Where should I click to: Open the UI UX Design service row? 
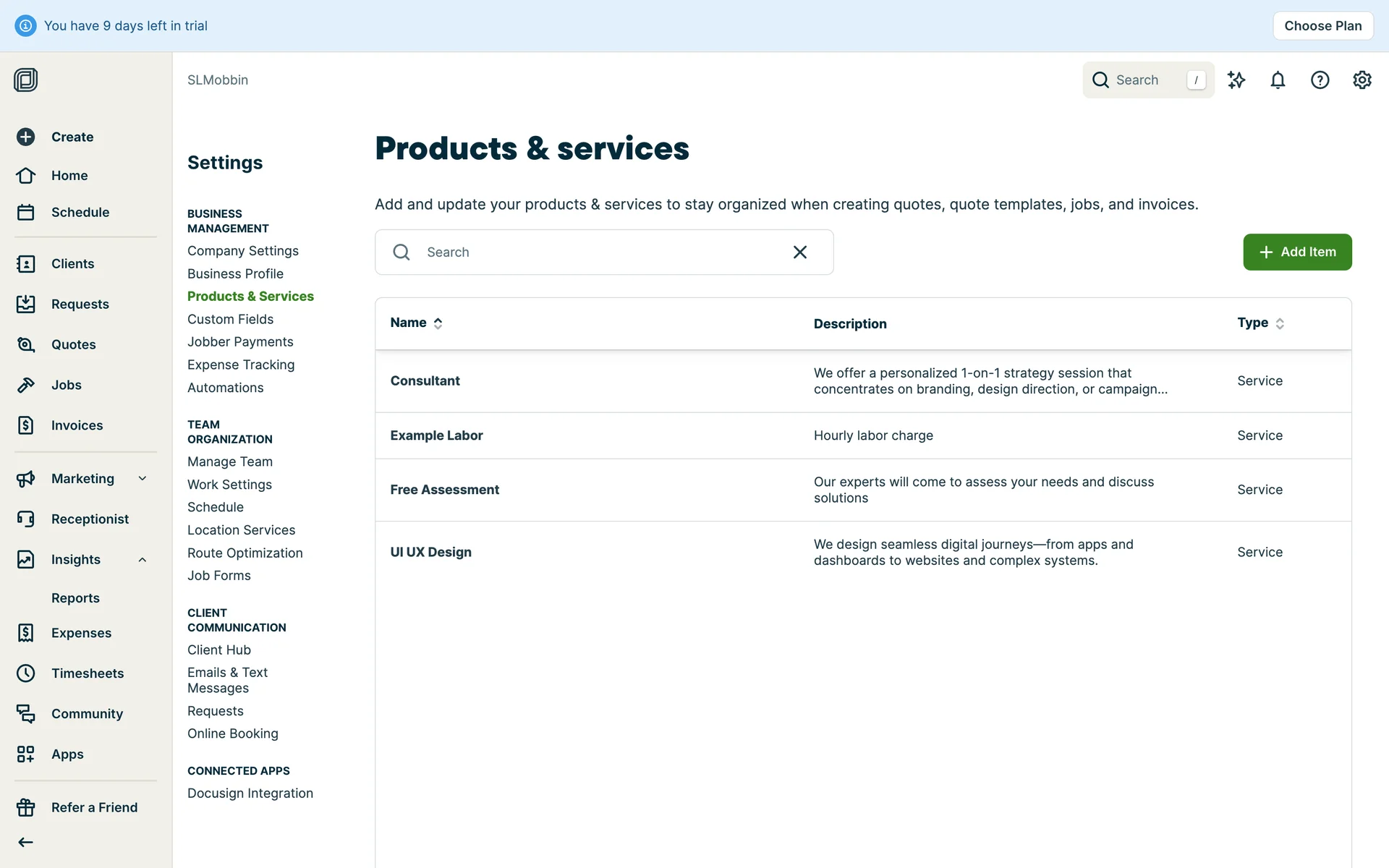pos(430,553)
